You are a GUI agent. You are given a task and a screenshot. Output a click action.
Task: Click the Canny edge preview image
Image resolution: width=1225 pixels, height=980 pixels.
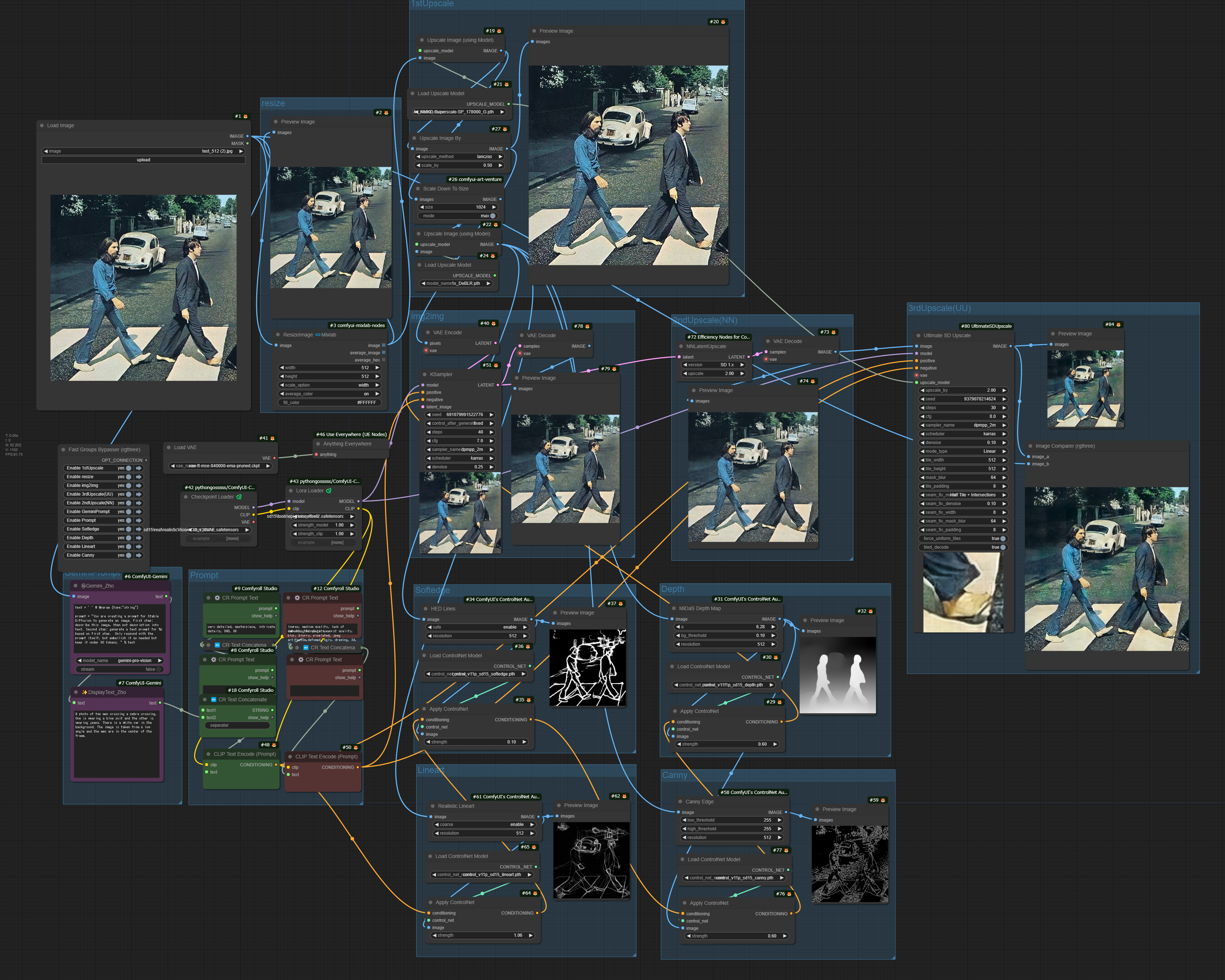point(850,864)
